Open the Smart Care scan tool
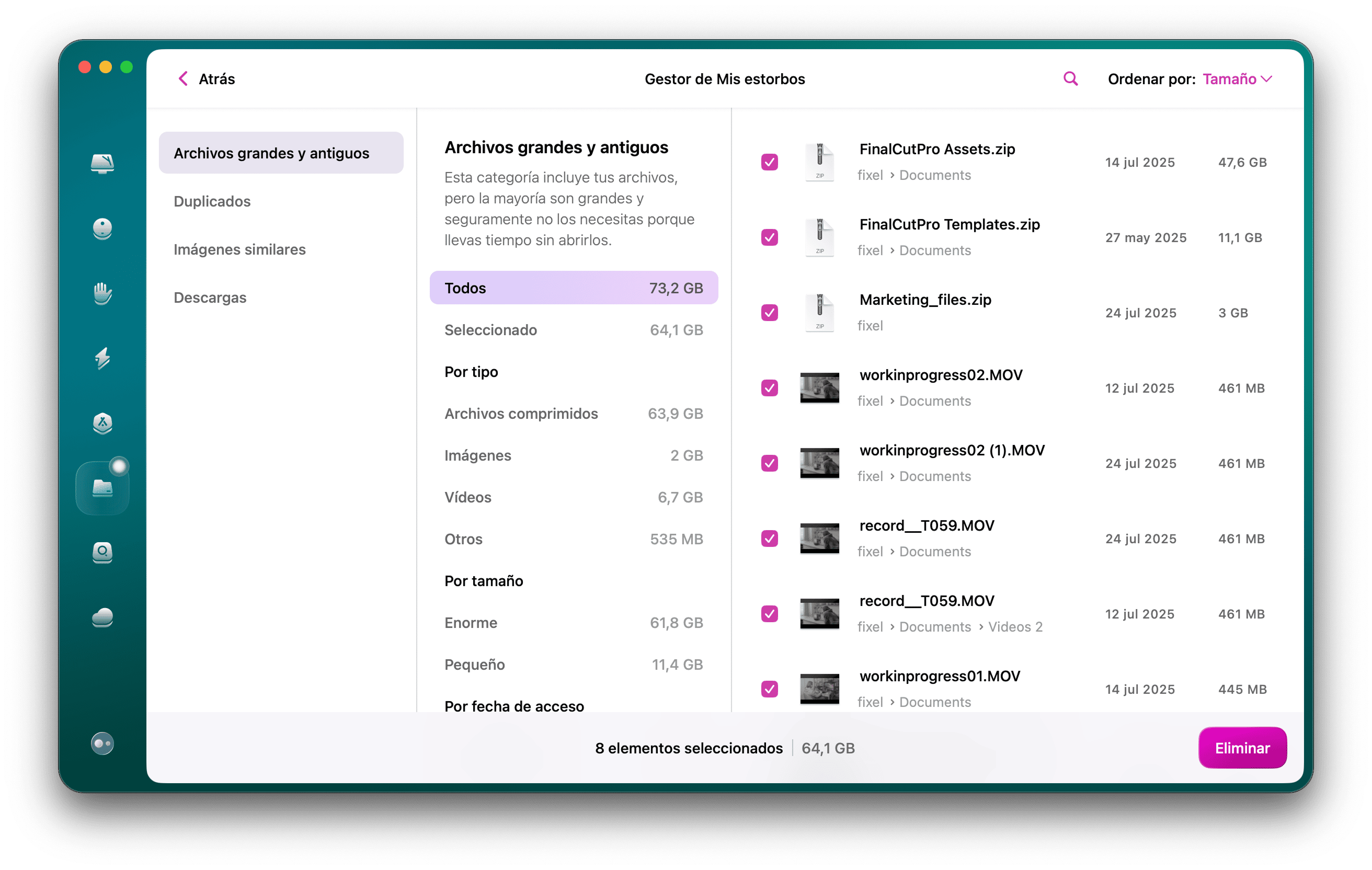The image size is (1372, 870). [102, 164]
